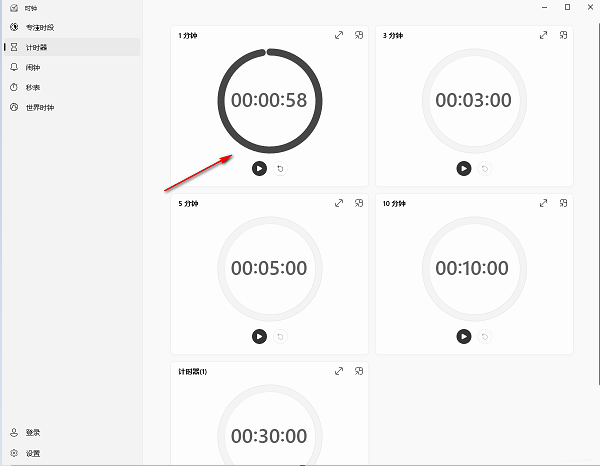This screenshot has height=466, width=600.
Task: Minimize the clock app window
Action: [545, 7]
